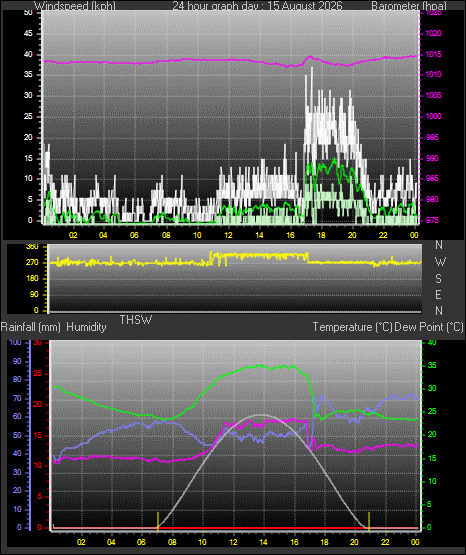466x555 pixels.
Task: Click the 18 hour label under windspeed graph
Action: coord(321,235)
